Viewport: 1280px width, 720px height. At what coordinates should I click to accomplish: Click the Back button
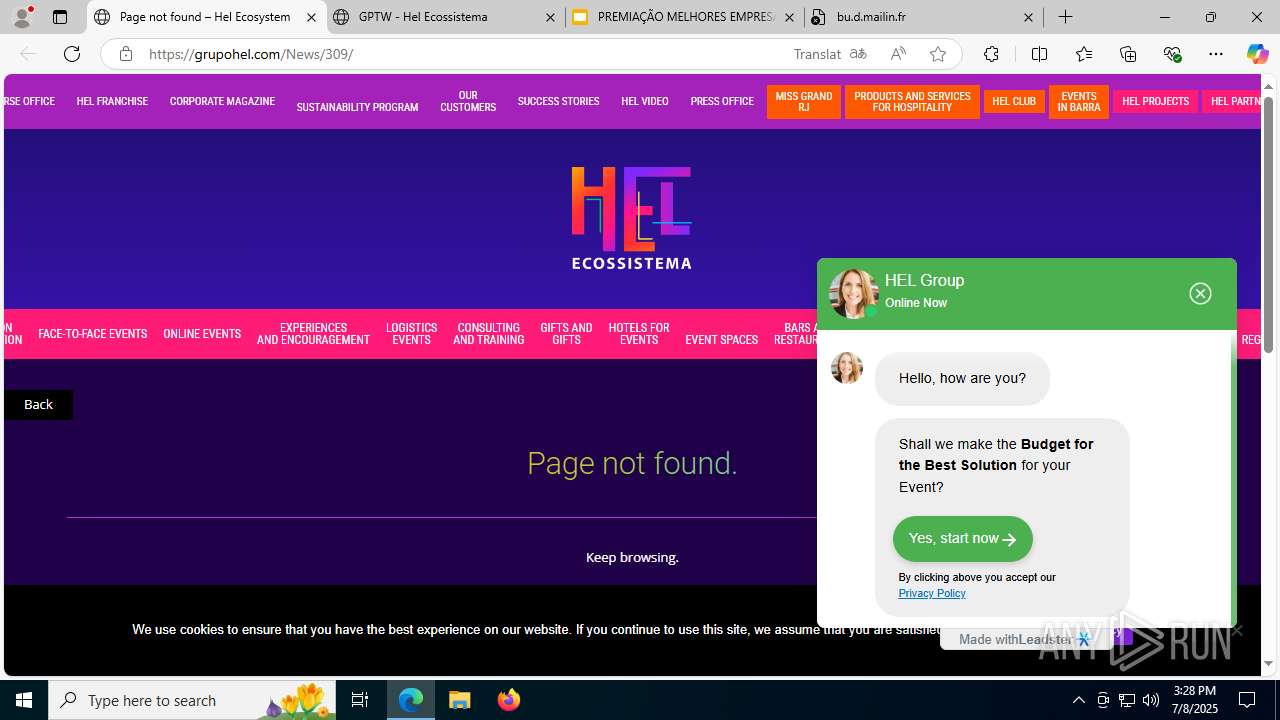(38, 404)
